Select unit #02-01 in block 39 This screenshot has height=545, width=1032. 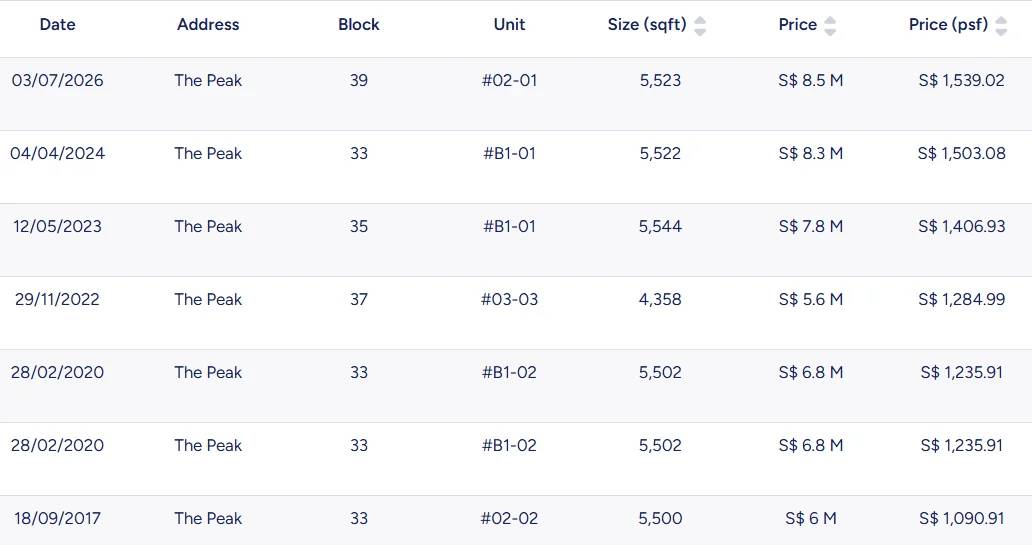click(x=509, y=80)
